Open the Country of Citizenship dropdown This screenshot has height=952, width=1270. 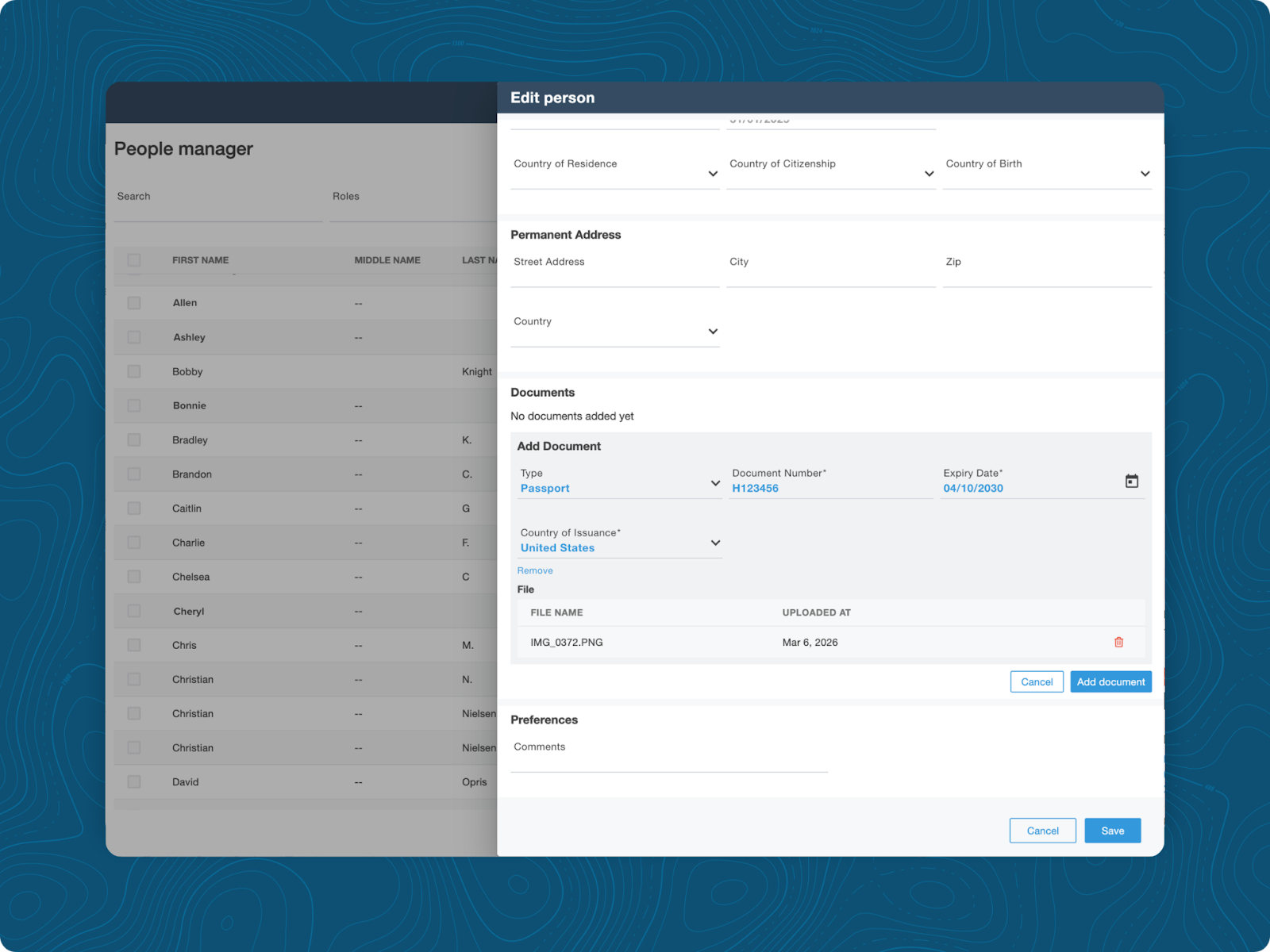tap(831, 171)
